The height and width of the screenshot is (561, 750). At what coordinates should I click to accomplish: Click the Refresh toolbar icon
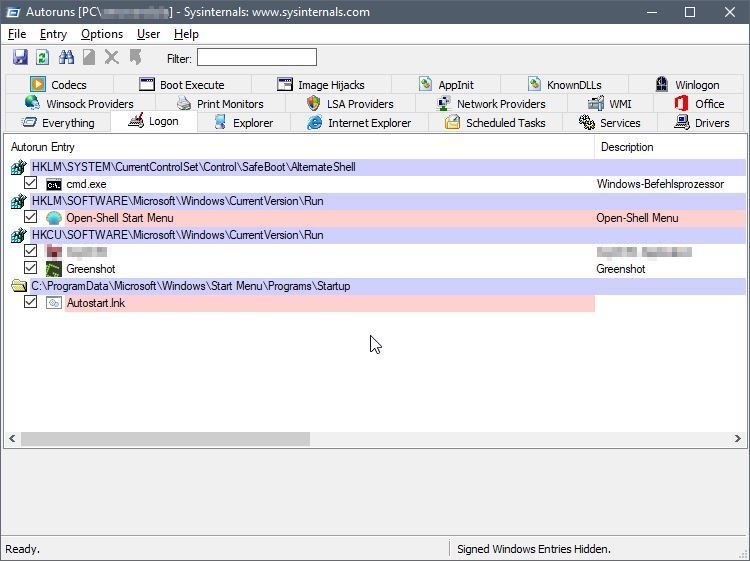43,57
